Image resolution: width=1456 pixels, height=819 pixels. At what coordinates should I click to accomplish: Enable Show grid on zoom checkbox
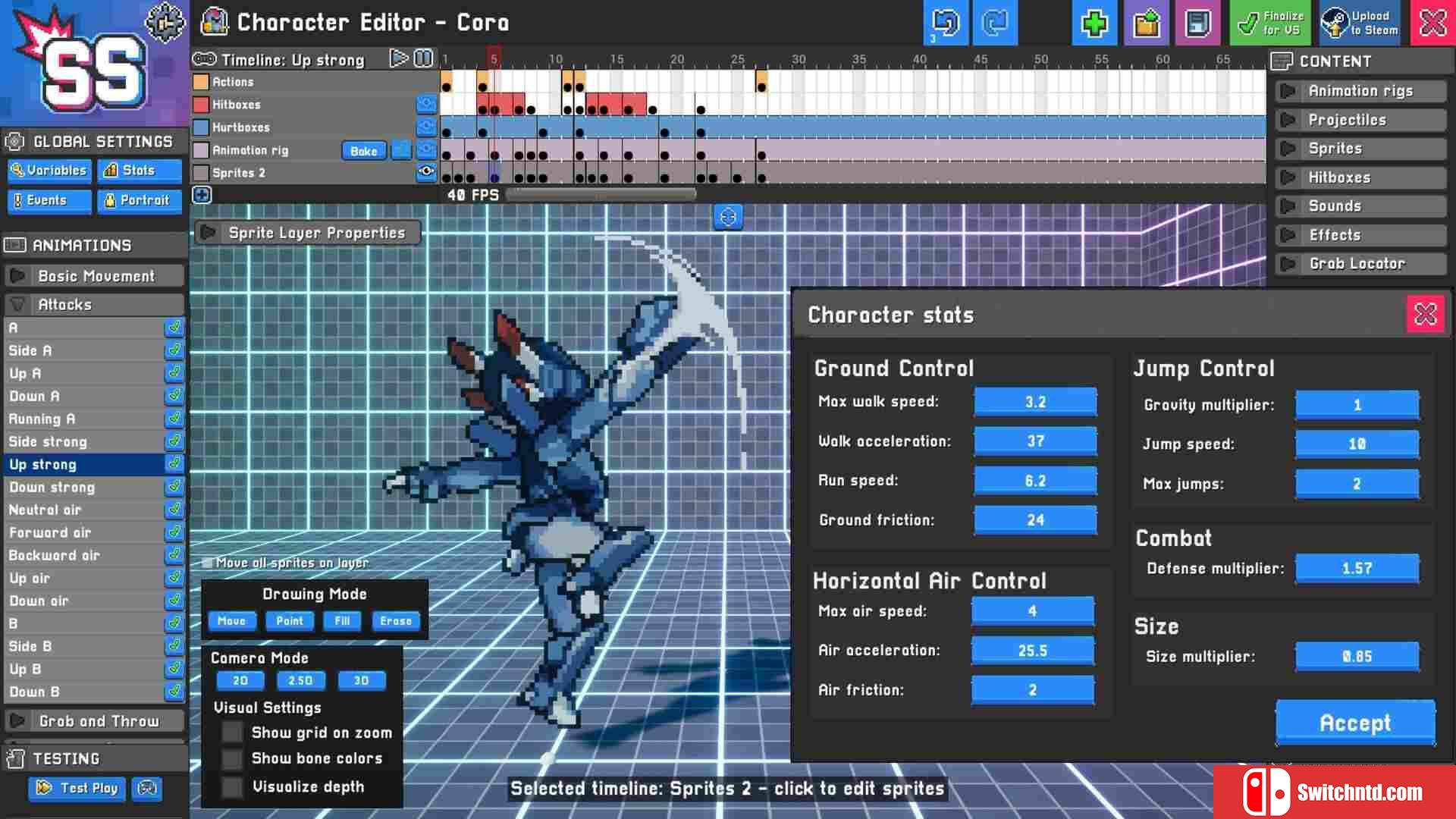232,733
